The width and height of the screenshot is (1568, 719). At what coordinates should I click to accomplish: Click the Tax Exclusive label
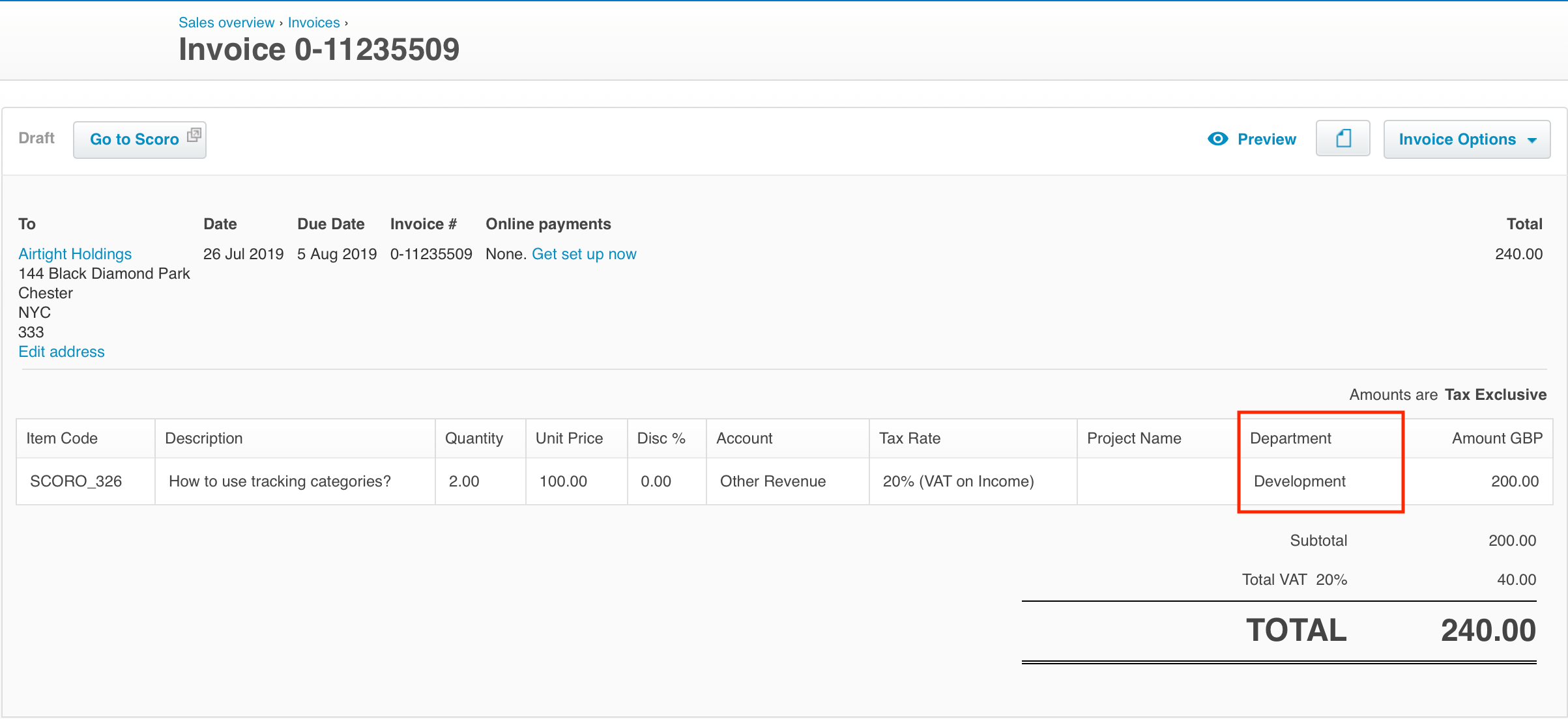(1496, 395)
